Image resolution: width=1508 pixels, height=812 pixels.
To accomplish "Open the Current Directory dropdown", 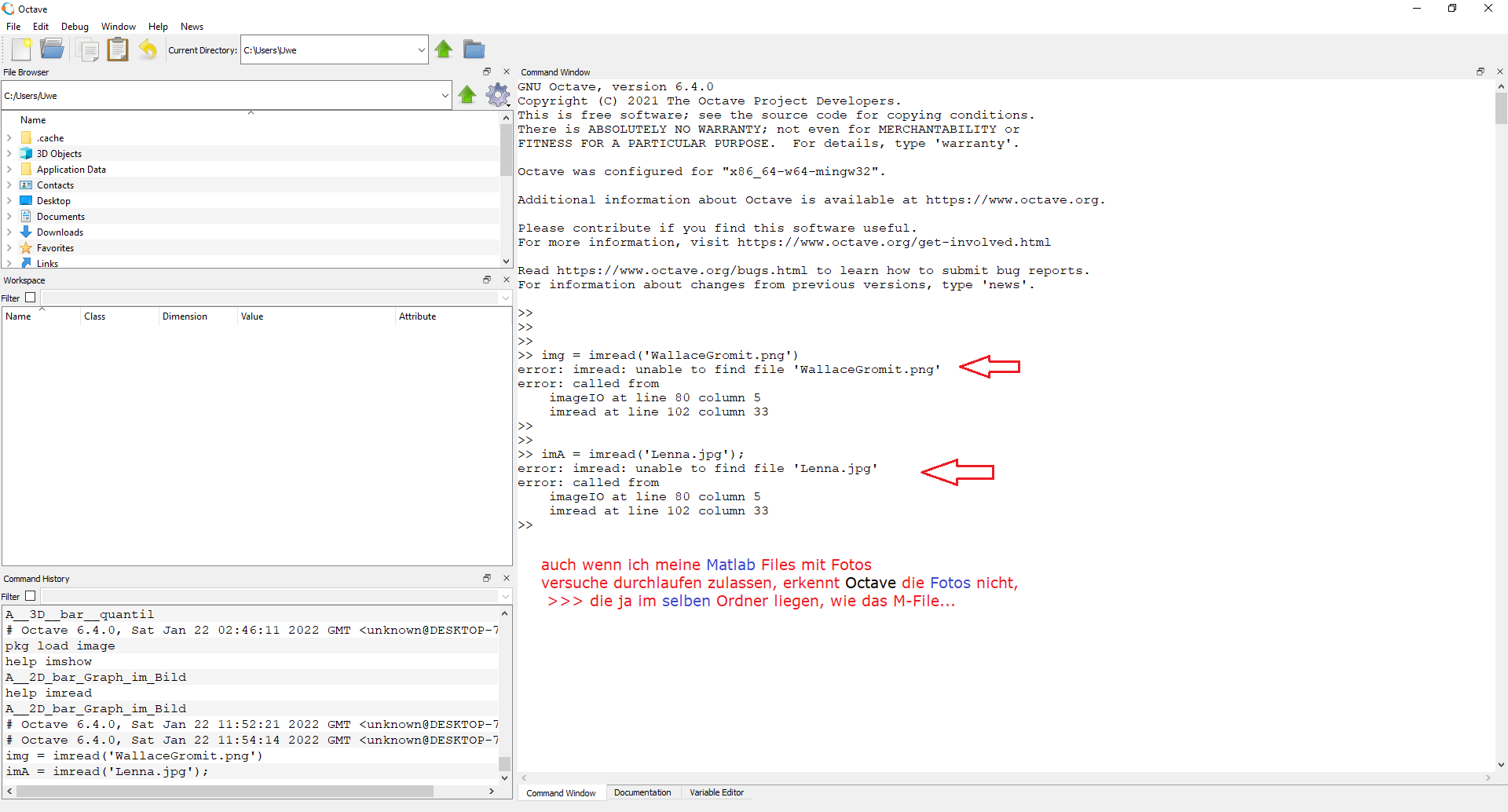I will pyautogui.click(x=421, y=50).
